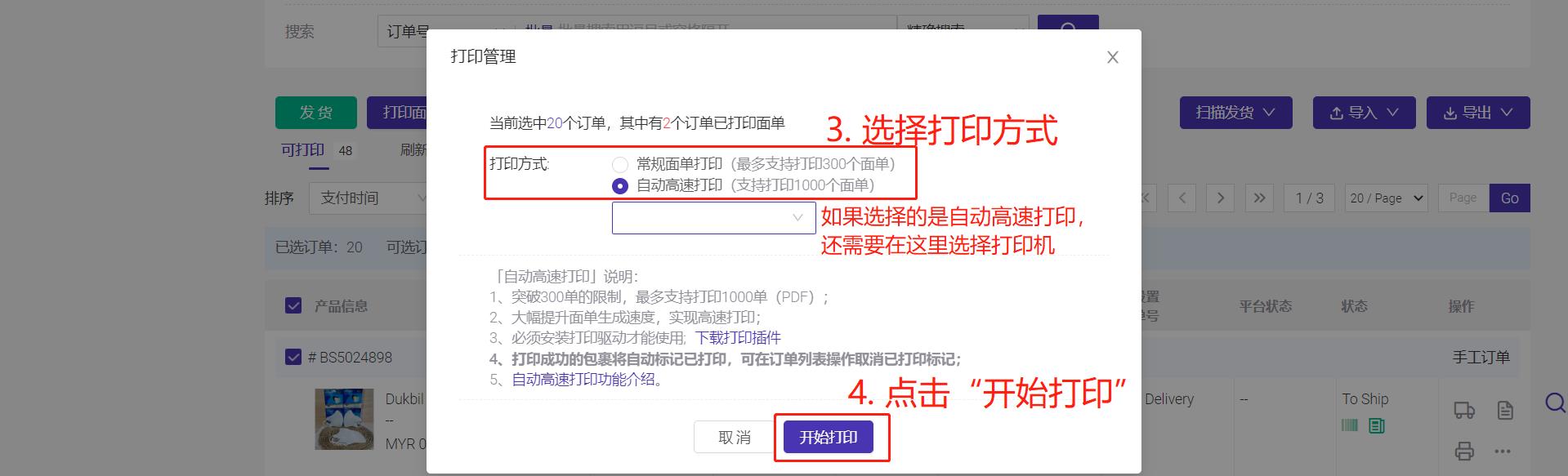
Task: Open the 下载打印插件 link
Action: tap(738, 338)
